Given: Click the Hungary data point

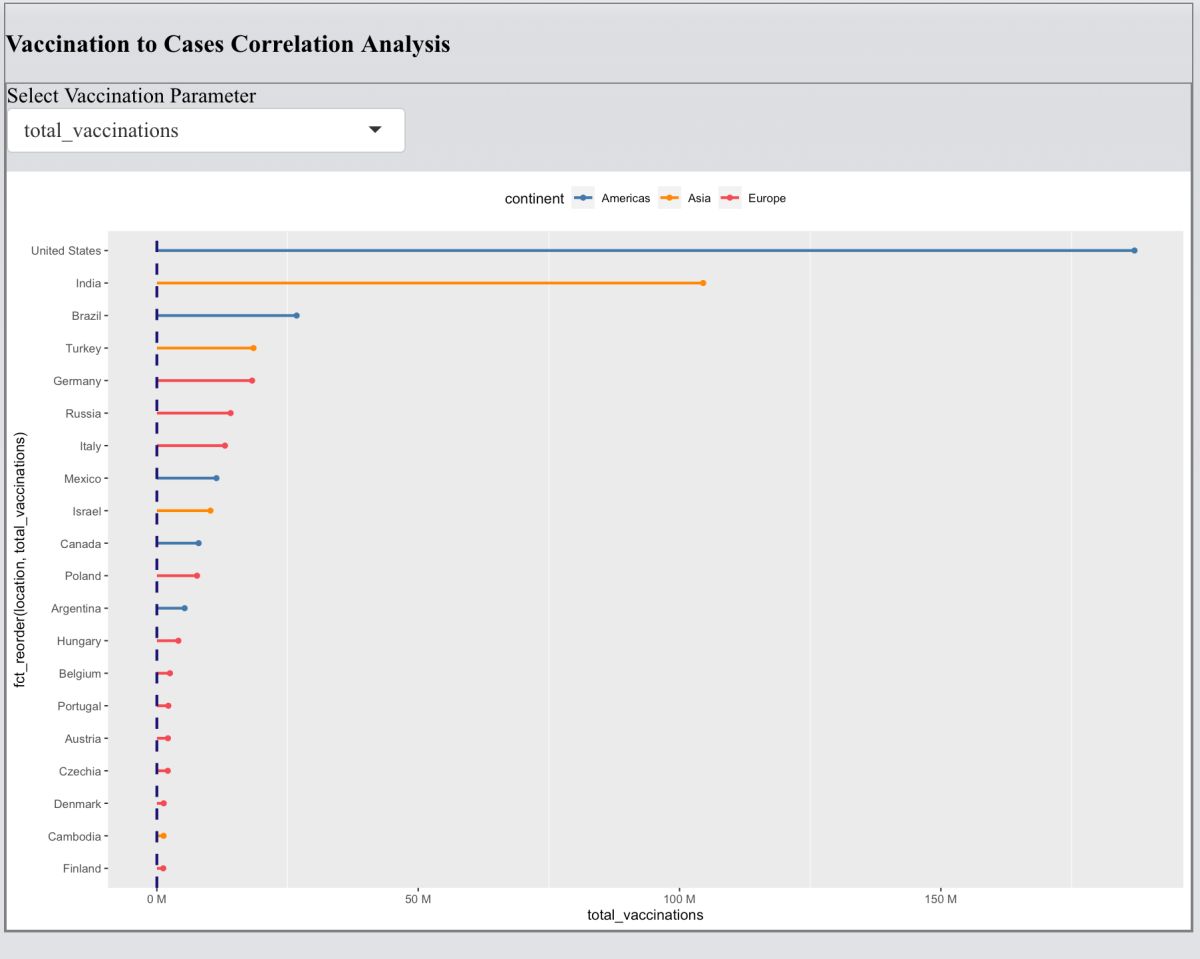Looking at the screenshot, I should pyautogui.click(x=178, y=641).
